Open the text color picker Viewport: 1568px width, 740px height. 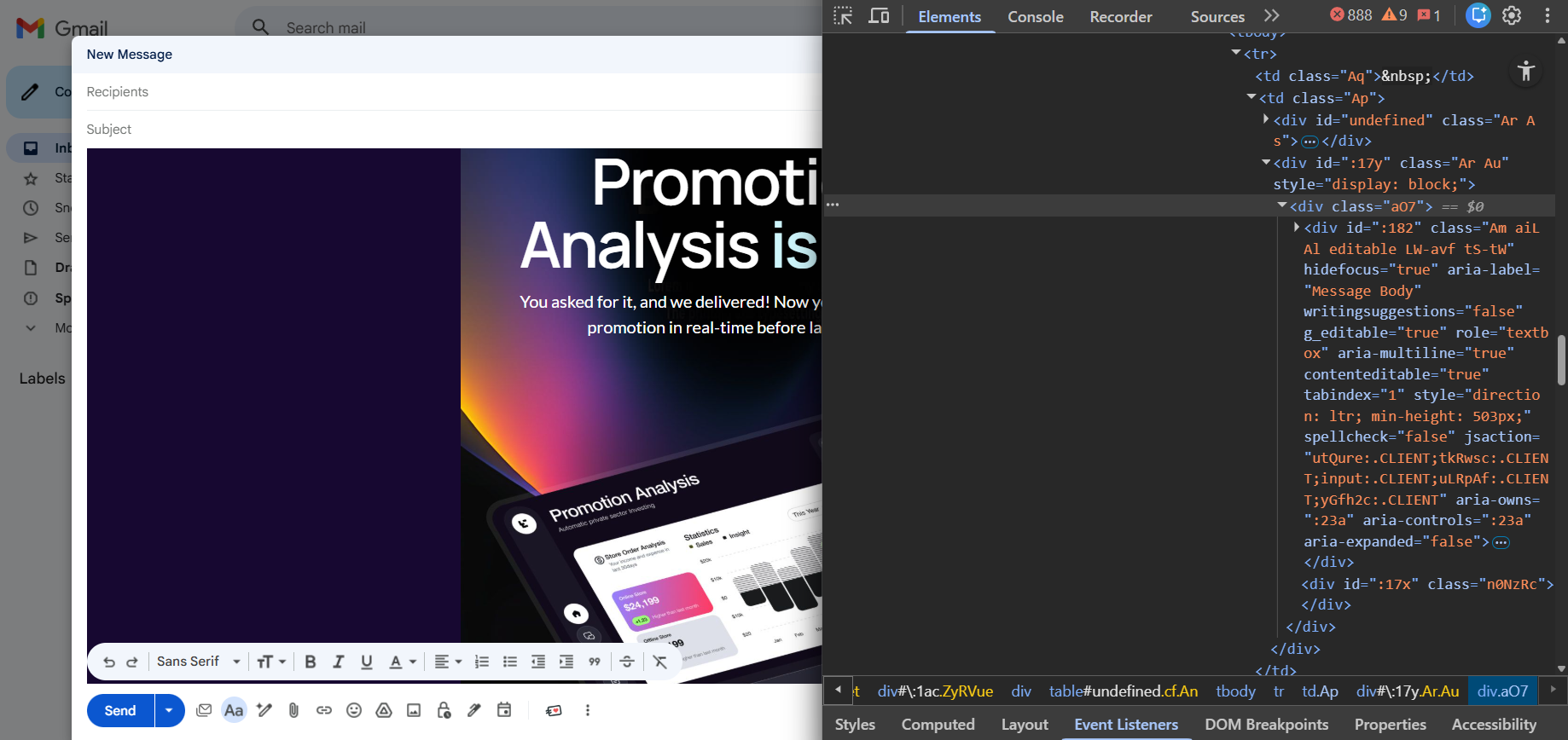pyautogui.click(x=403, y=662)
